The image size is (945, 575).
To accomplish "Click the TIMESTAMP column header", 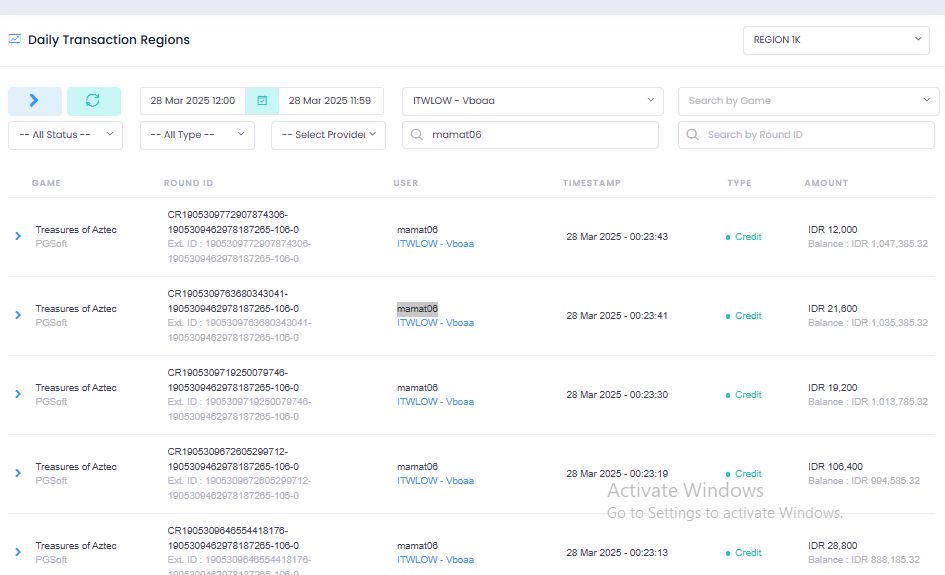I will [x=592, y=183].
